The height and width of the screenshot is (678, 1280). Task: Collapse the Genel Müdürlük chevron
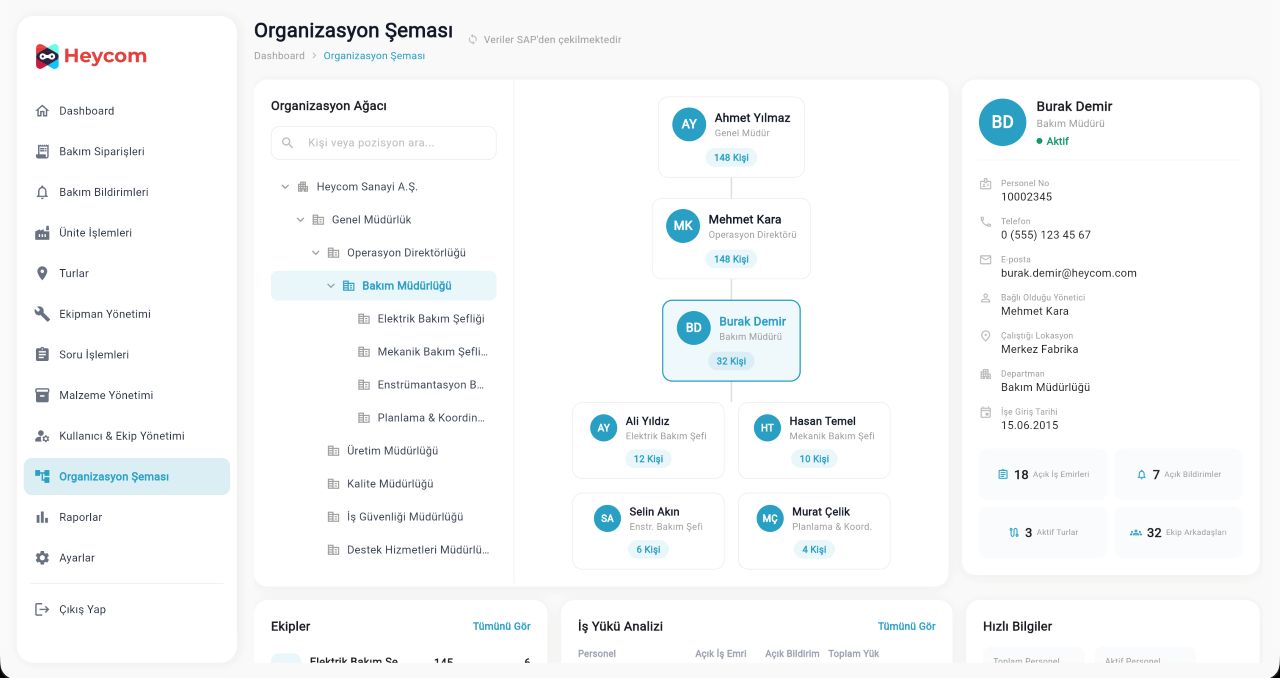(300, 220)
